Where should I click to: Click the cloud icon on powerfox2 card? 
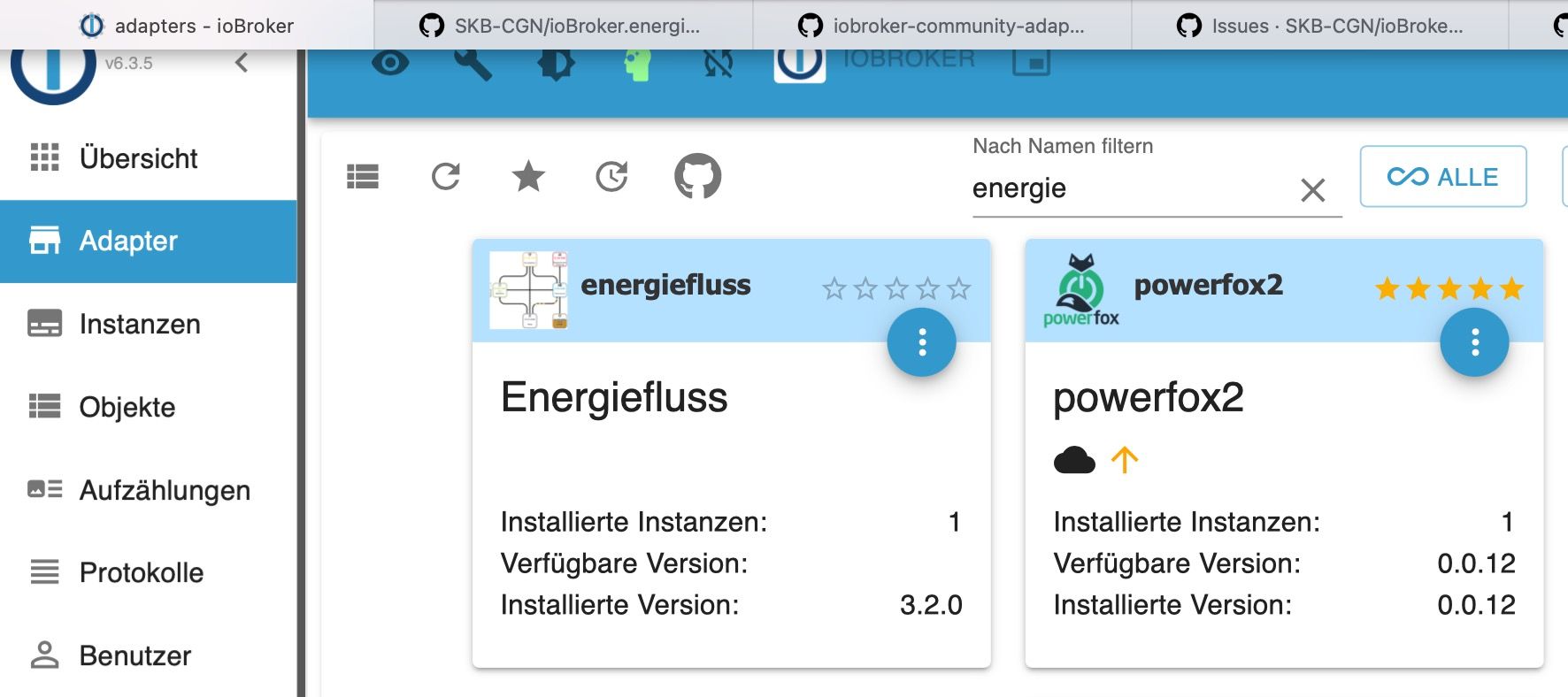pos(1075,461)
